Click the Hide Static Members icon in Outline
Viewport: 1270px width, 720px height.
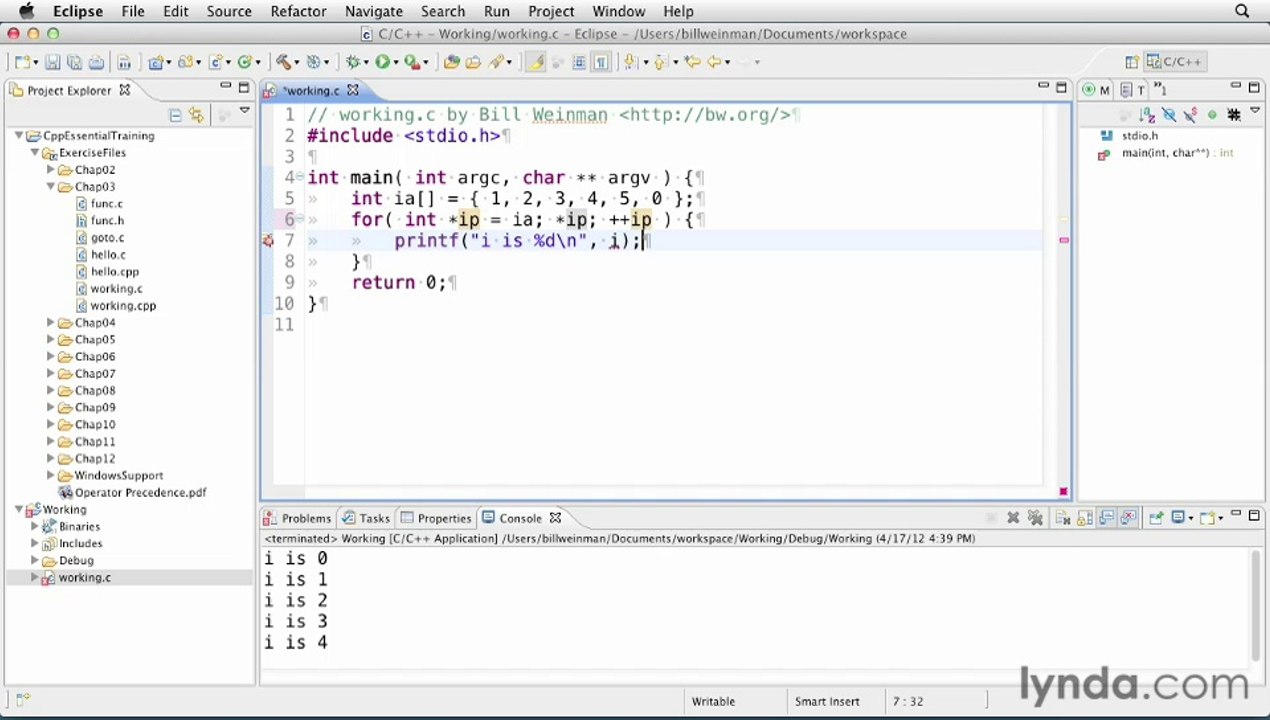(x=1191, y=115)
